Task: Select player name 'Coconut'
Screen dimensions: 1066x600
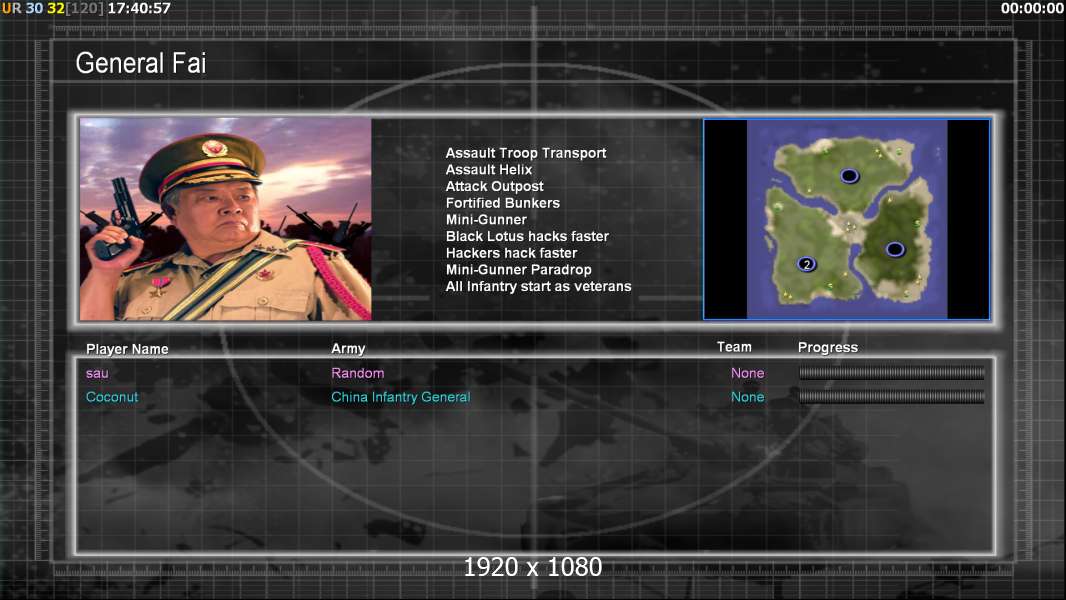Action: [111, 397]
